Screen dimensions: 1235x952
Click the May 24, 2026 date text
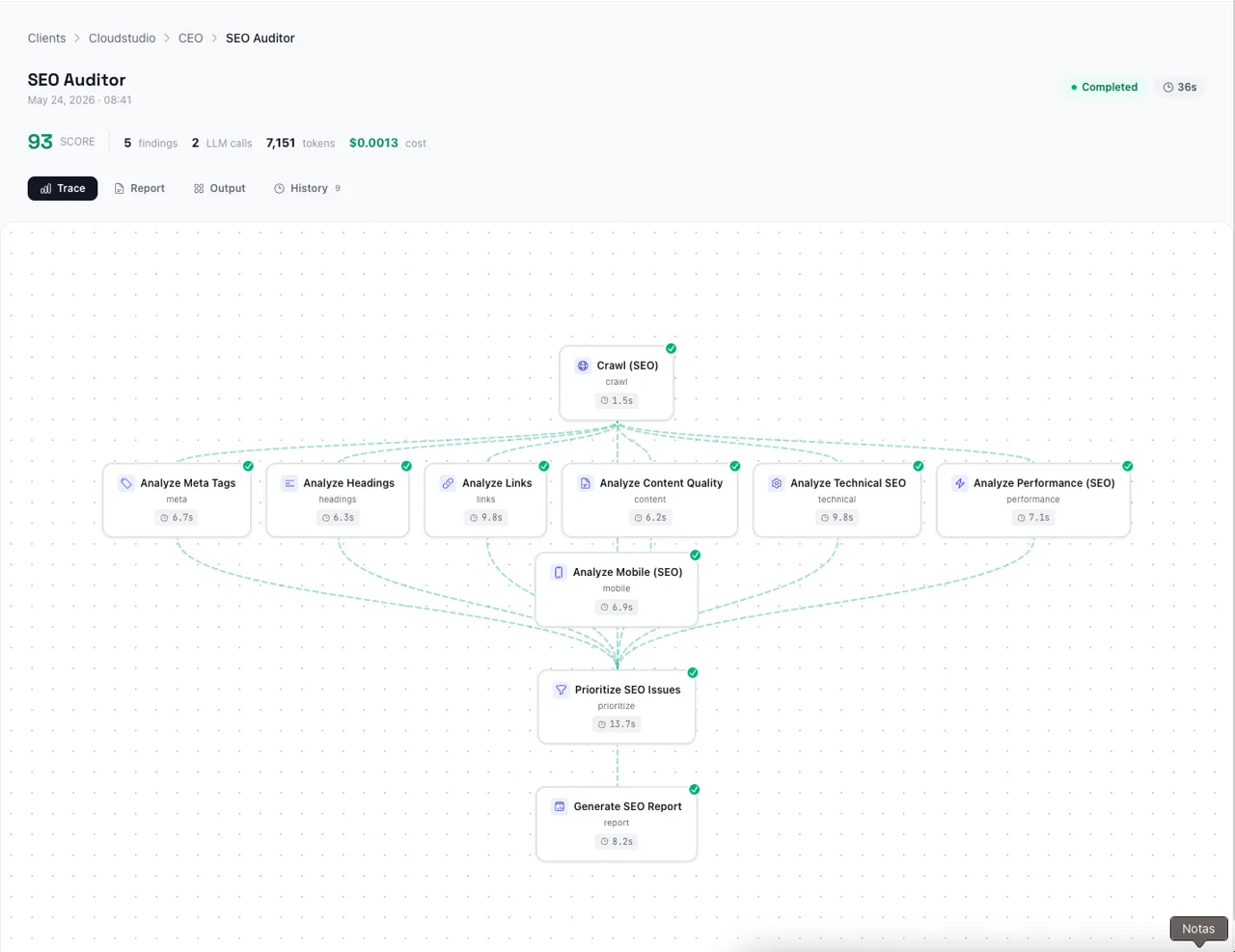pyautogui.click(x=79, y=100)
